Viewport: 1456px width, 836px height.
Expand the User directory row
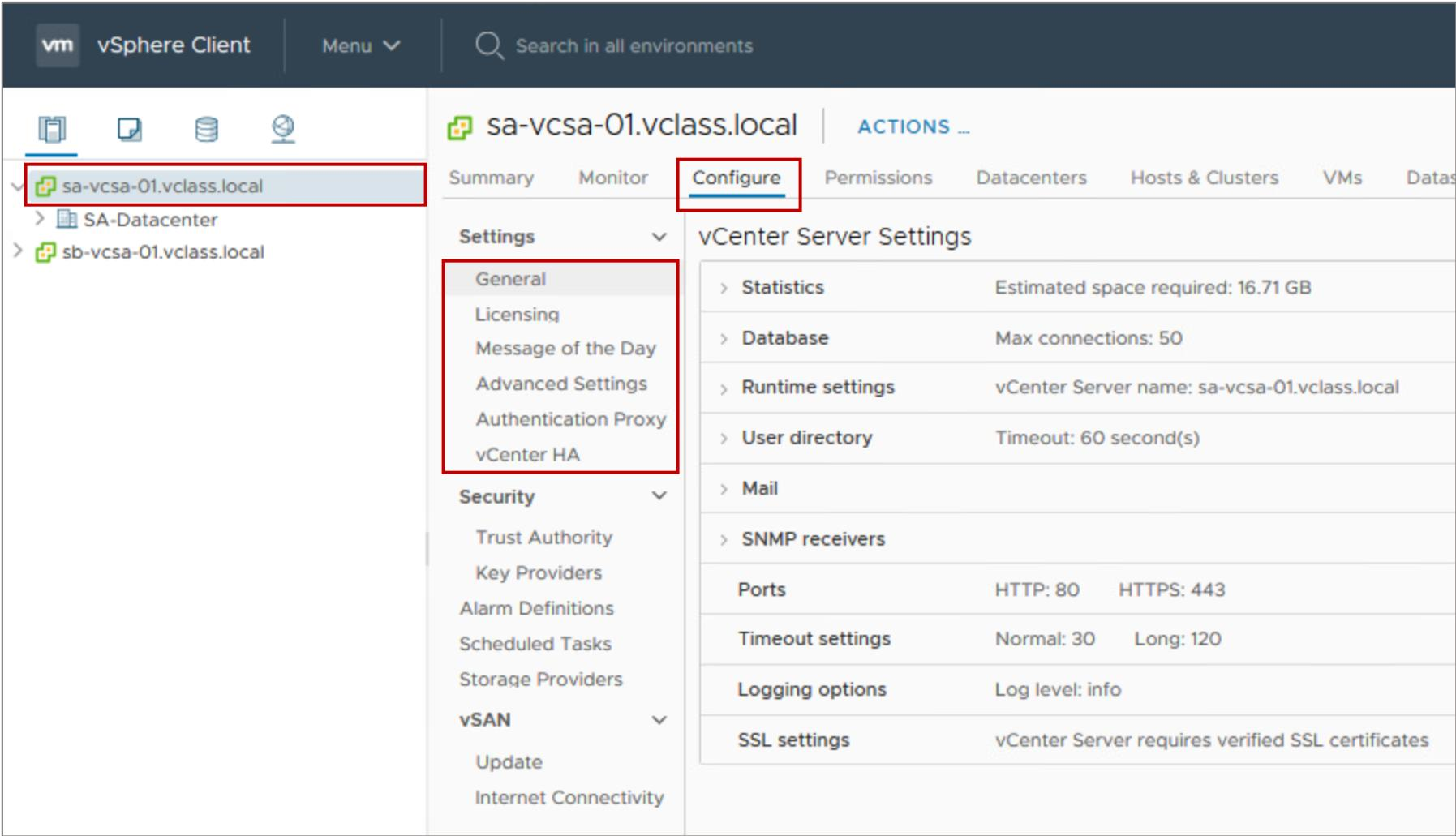(724, 439)
